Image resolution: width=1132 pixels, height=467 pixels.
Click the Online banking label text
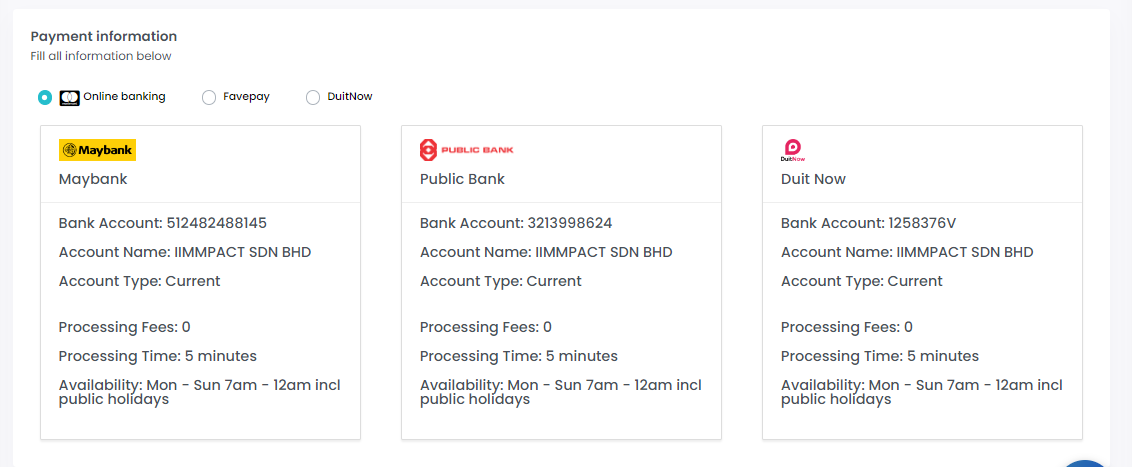click(124, 97)
